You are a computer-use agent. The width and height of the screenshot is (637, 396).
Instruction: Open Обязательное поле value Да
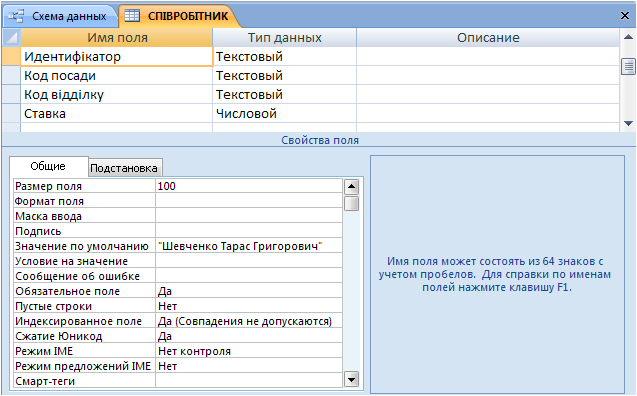(249, 291)
